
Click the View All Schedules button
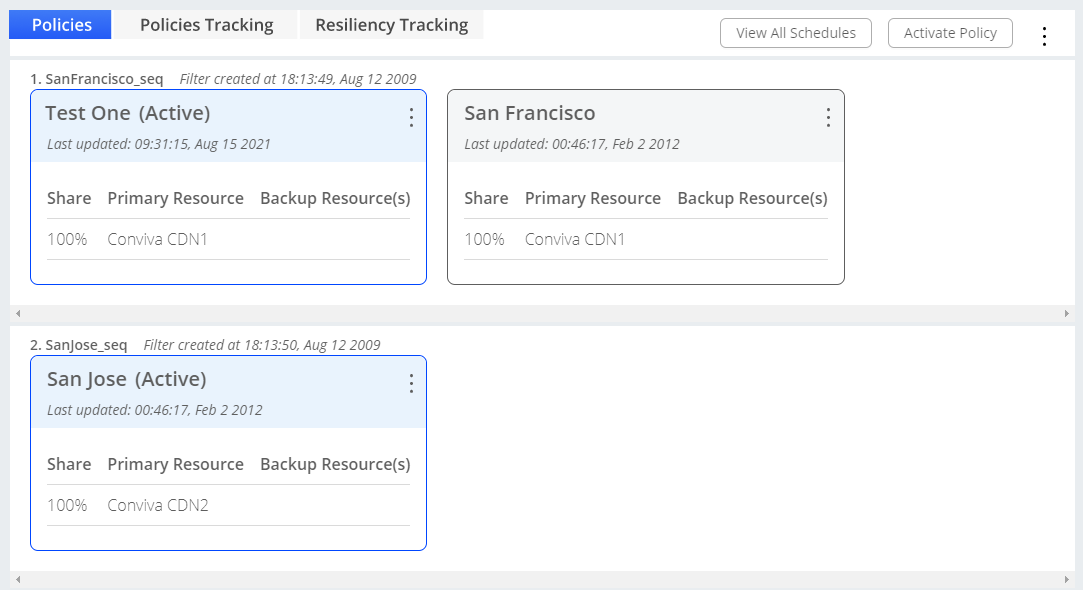click(x=795, y=33)
